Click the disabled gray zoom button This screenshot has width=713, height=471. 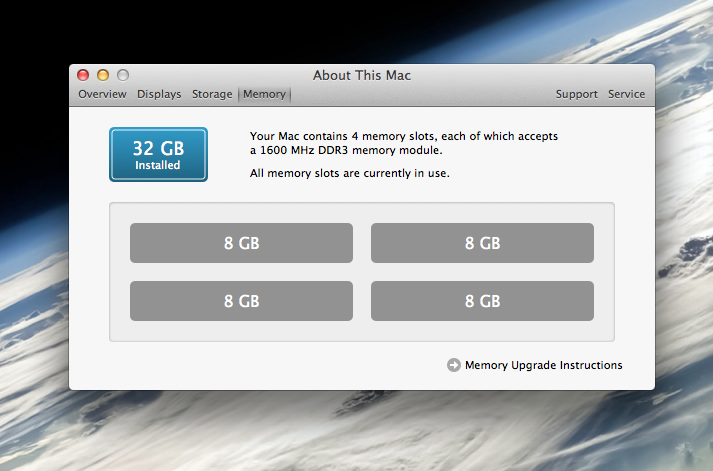point(123,75)
